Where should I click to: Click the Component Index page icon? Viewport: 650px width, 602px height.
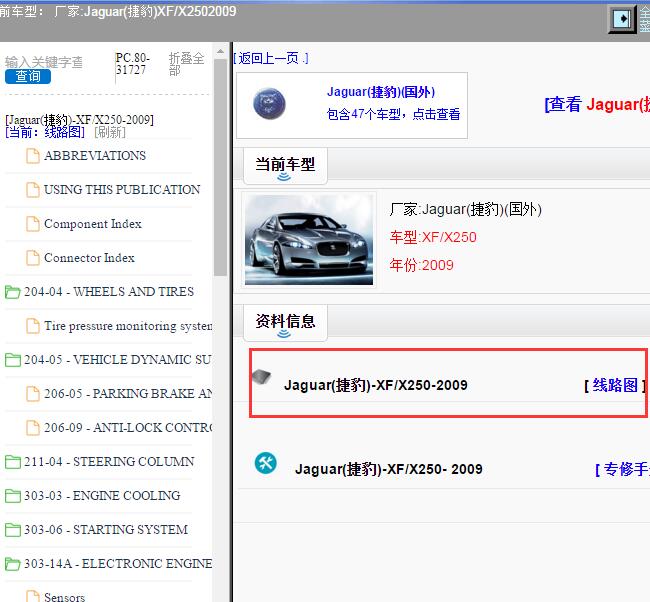pyautogui.click(x=33, y=224)
